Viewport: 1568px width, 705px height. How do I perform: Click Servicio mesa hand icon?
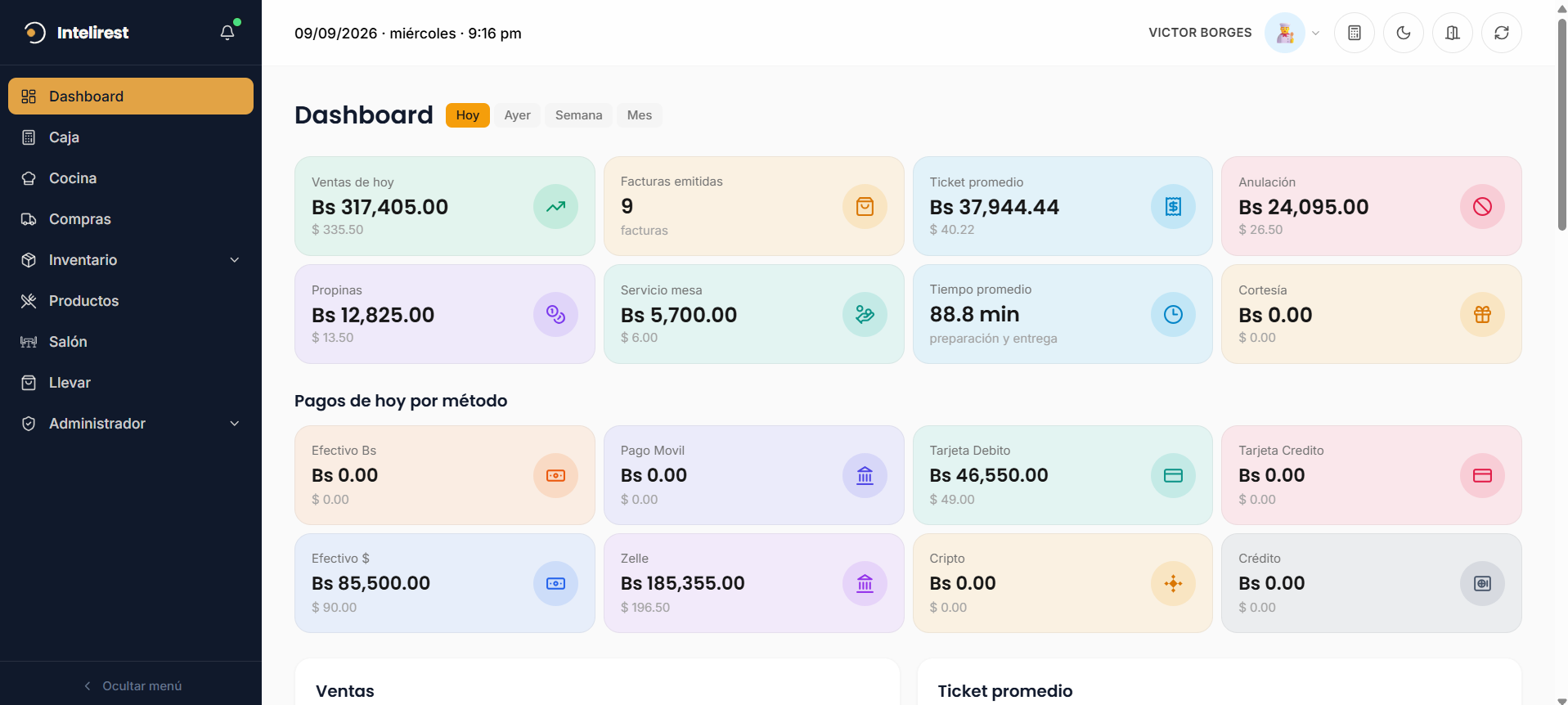[x=865, y=315]
